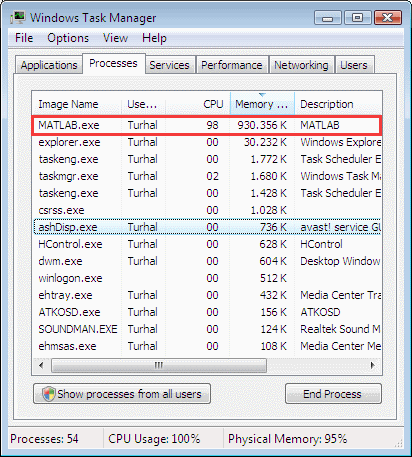Click the shield icon on Show processes button
The image size is (412, 457).
(x=49, y=394)
